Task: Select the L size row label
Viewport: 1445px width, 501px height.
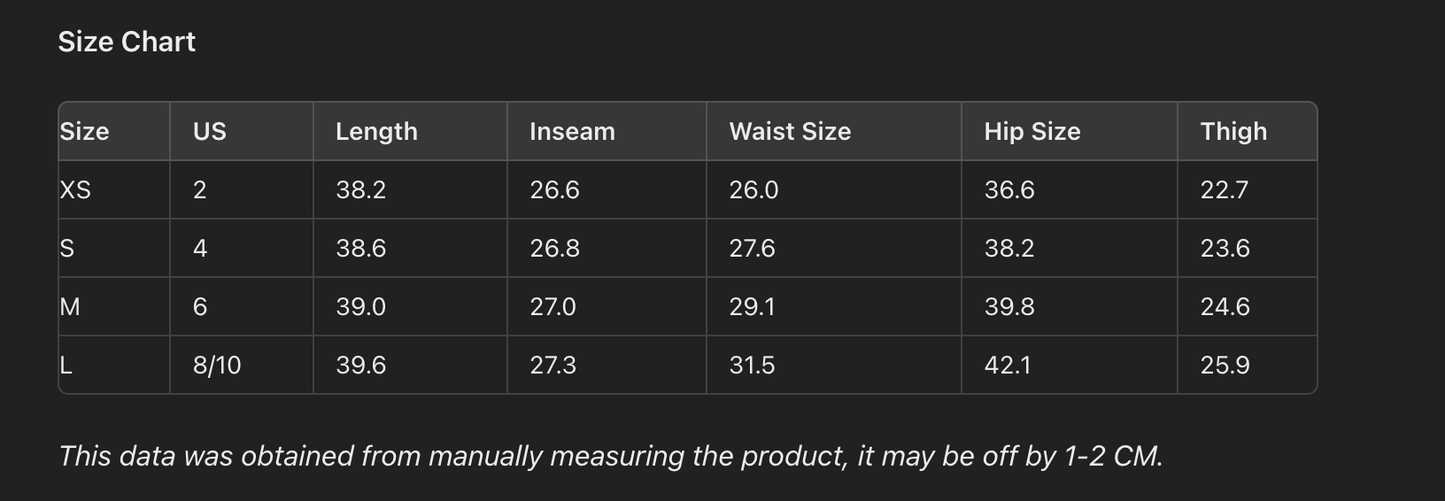Action: pos(66,365)
